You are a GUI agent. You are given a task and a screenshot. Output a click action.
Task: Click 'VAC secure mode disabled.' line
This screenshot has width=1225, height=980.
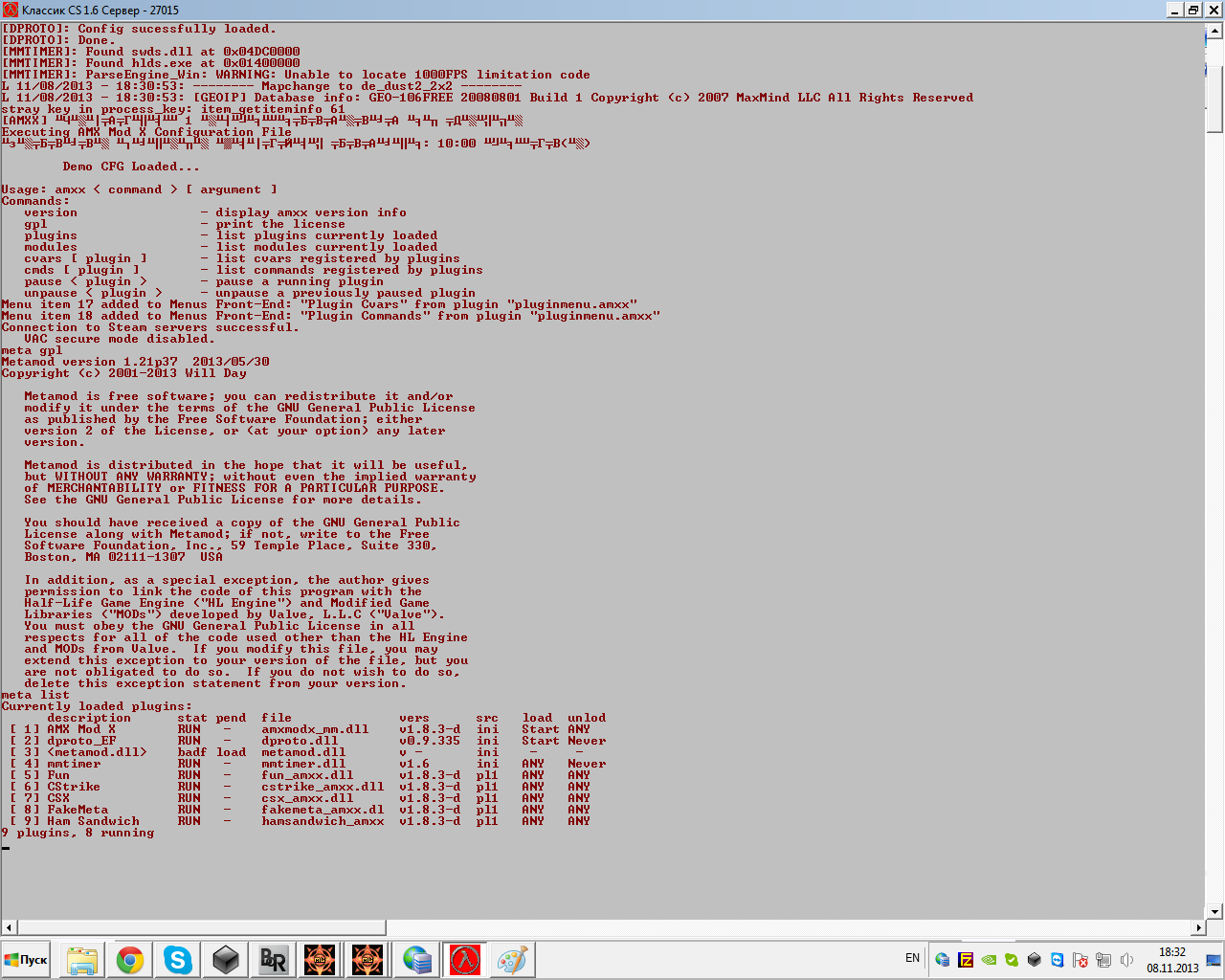coord(120,339)
